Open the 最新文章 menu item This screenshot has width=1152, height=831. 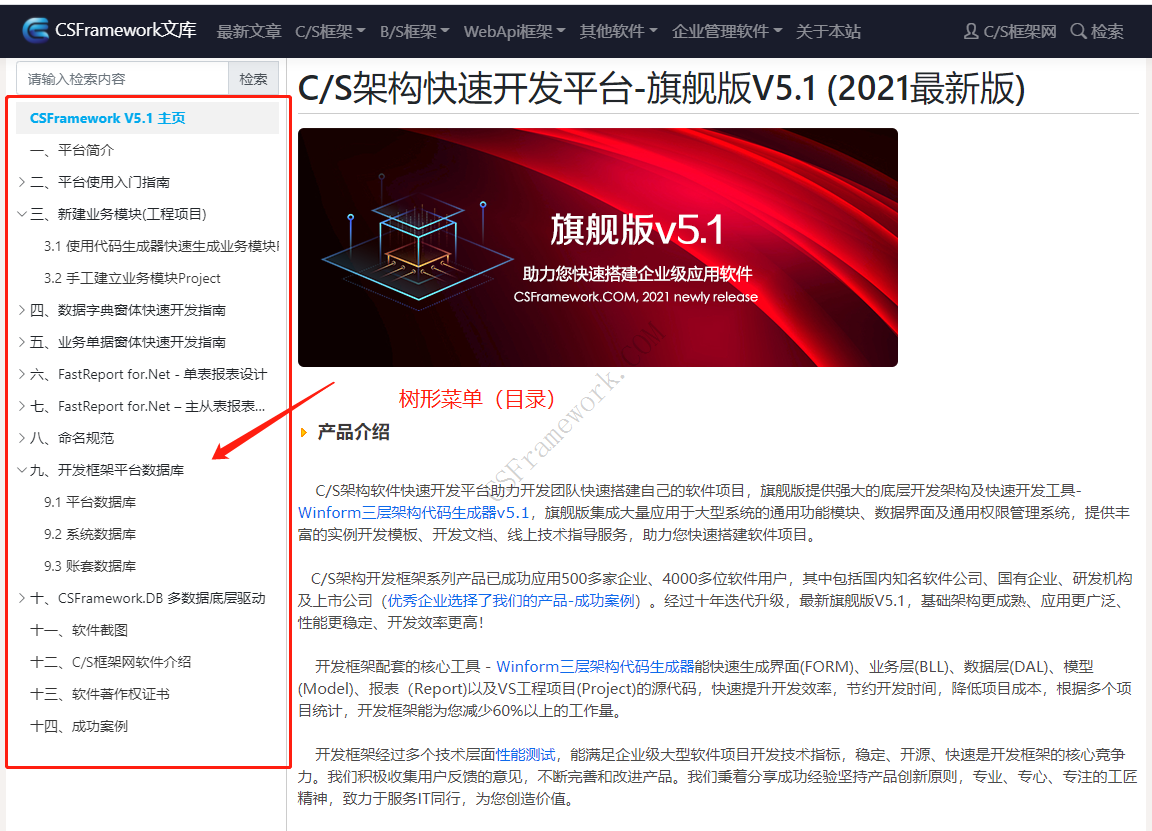click(x=249, y=32)
